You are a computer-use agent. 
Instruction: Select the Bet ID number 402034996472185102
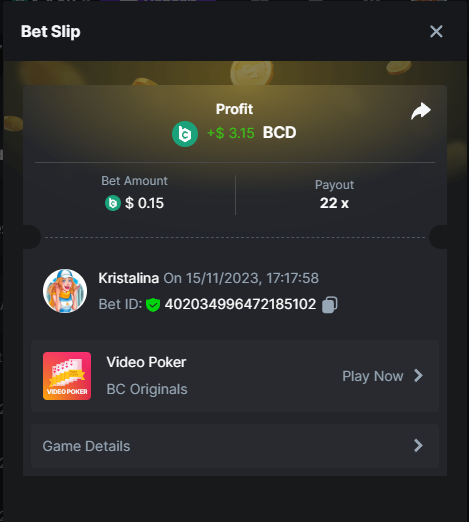240,304
